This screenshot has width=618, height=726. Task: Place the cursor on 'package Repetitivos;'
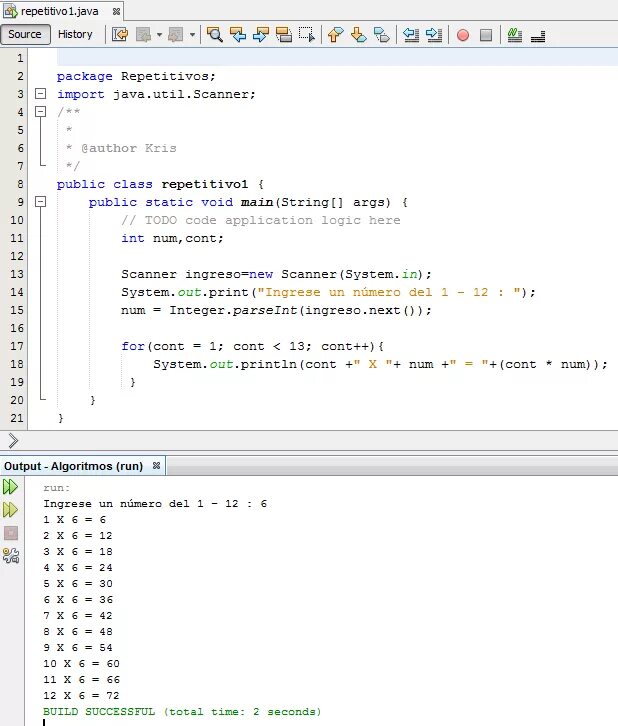tap(136, 76)
